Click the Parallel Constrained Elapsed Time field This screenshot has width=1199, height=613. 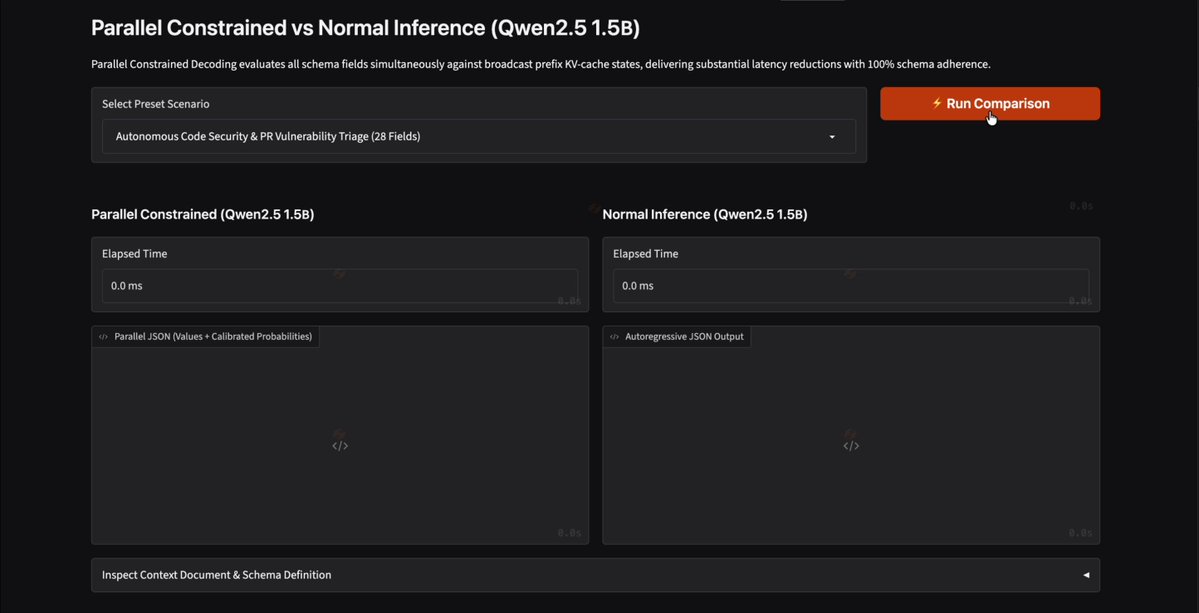tap(340, 286)
